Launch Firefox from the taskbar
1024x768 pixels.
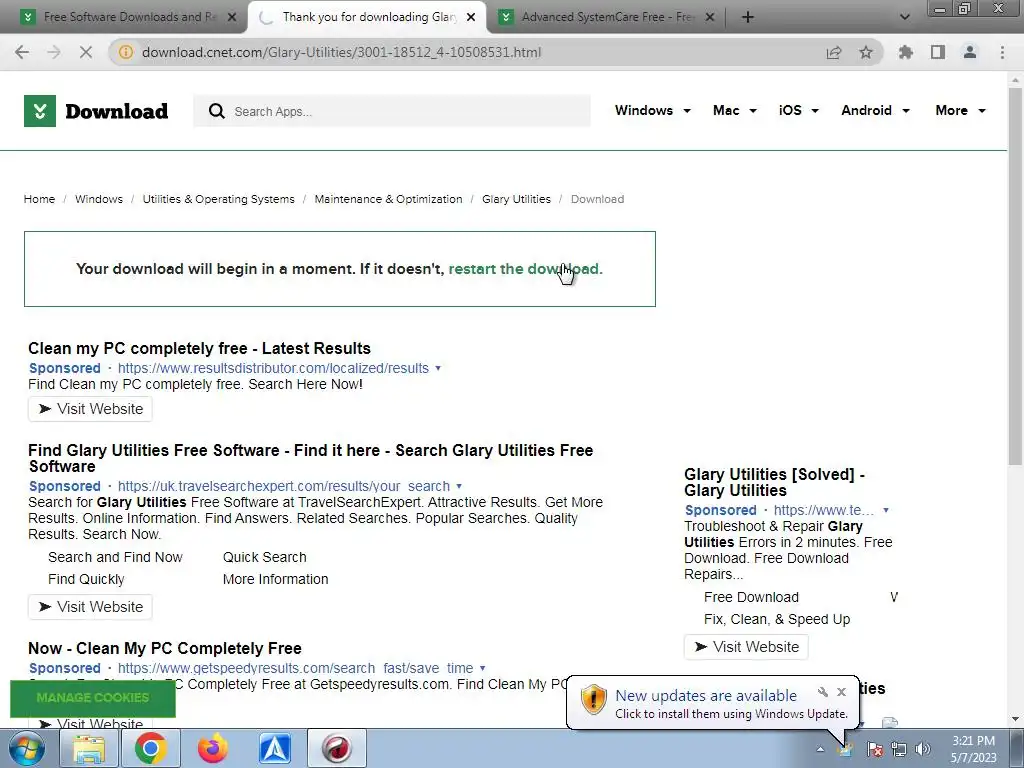pos(213,748)
